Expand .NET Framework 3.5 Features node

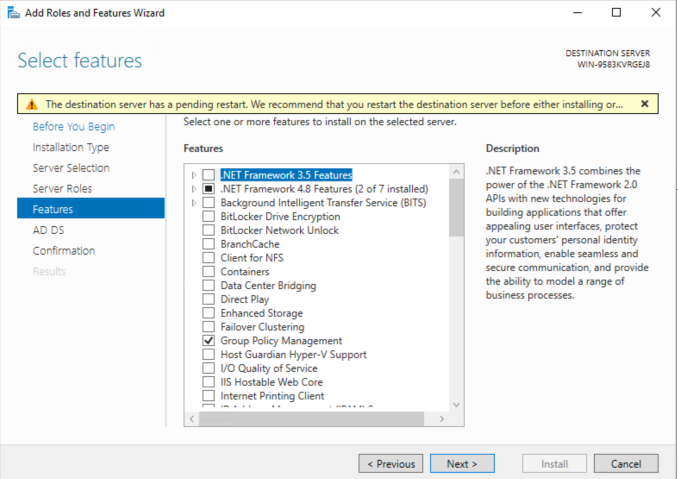[x=194, y=175]
